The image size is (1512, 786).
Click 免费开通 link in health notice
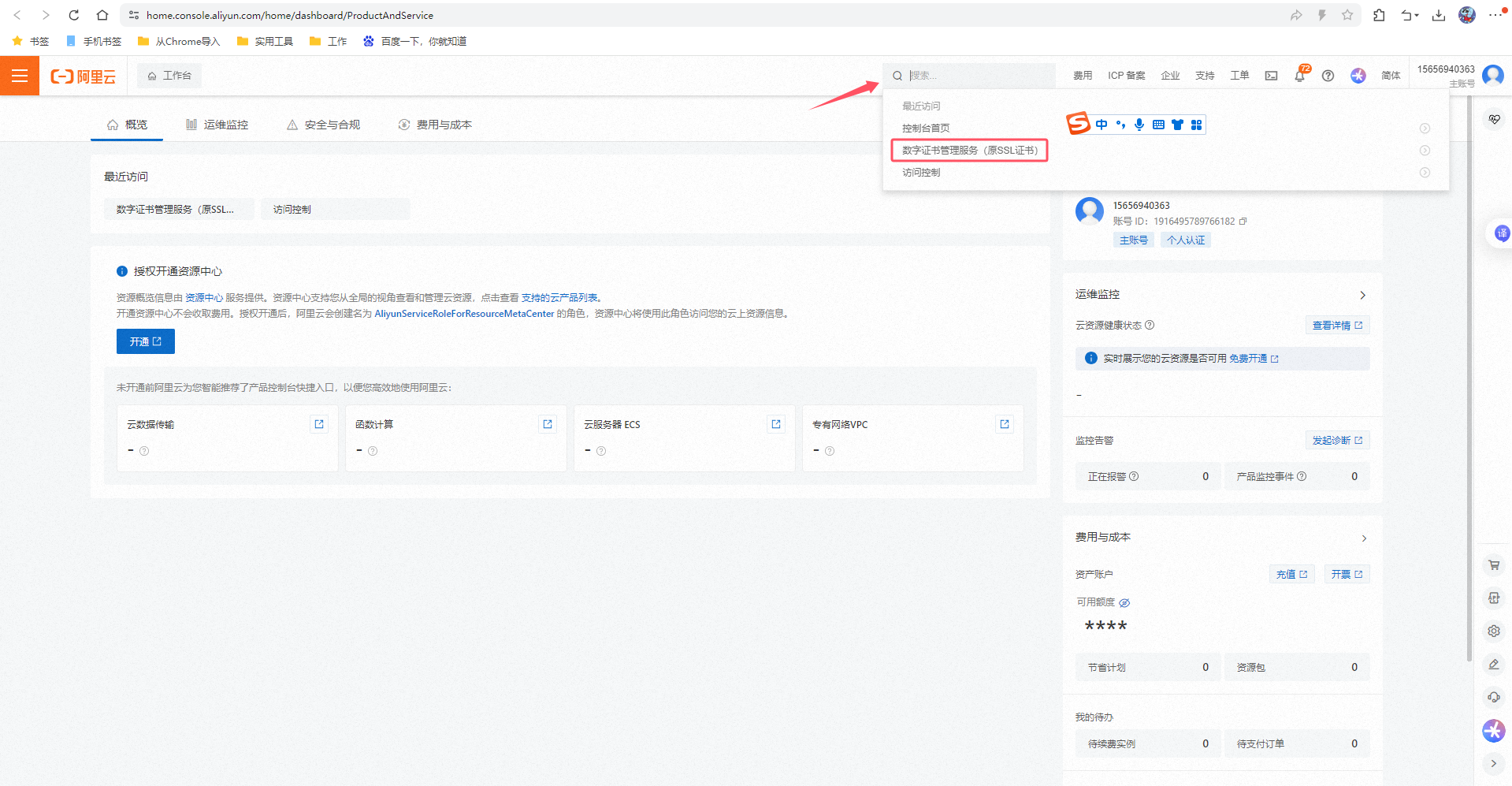click(x=1254, y=359)
